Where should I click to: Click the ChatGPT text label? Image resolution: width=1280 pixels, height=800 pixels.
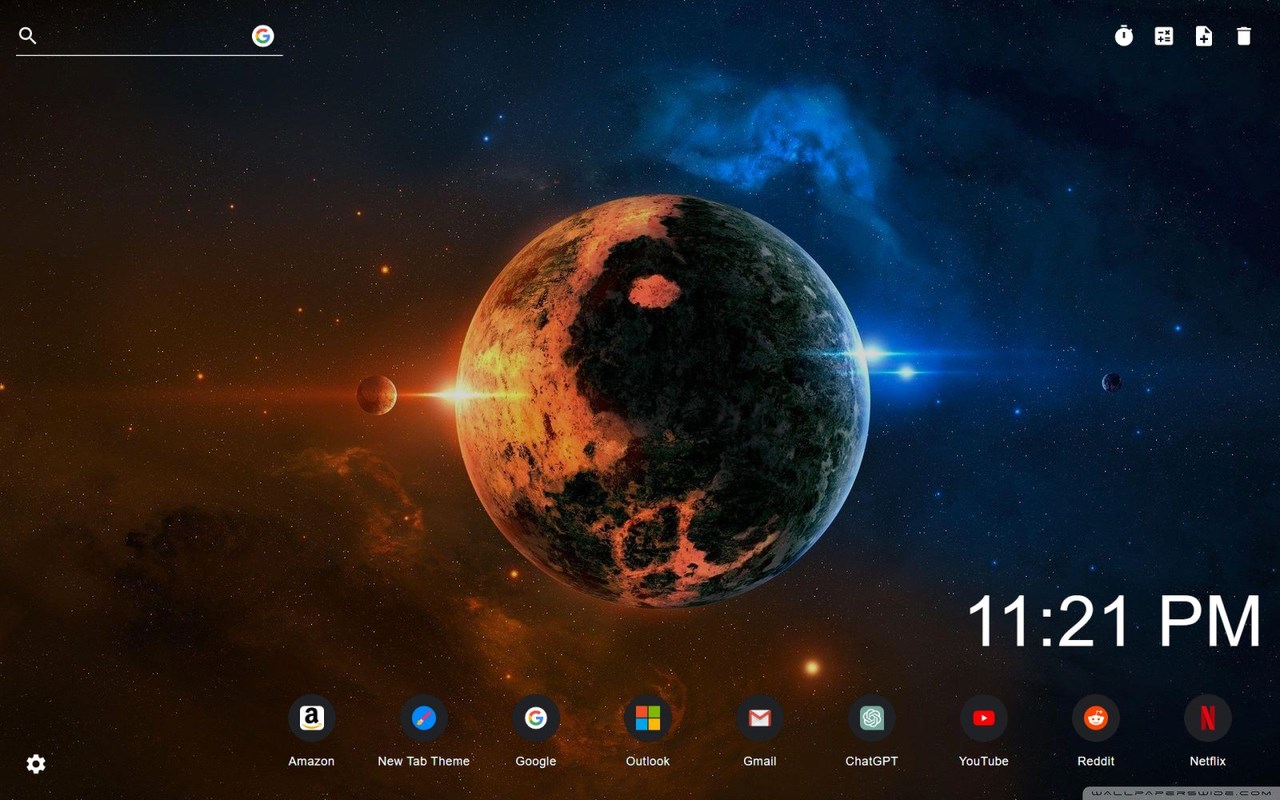coord(872,761)
